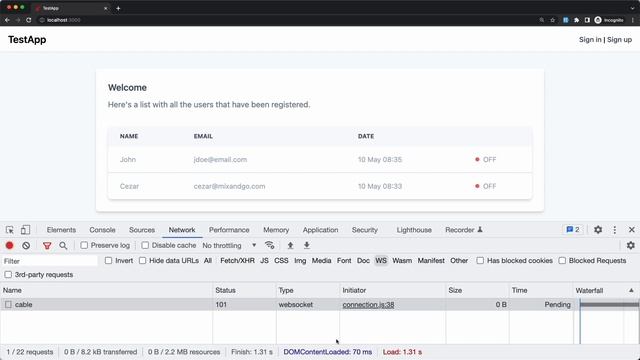Open the Security tab

[x=364, y=230]
